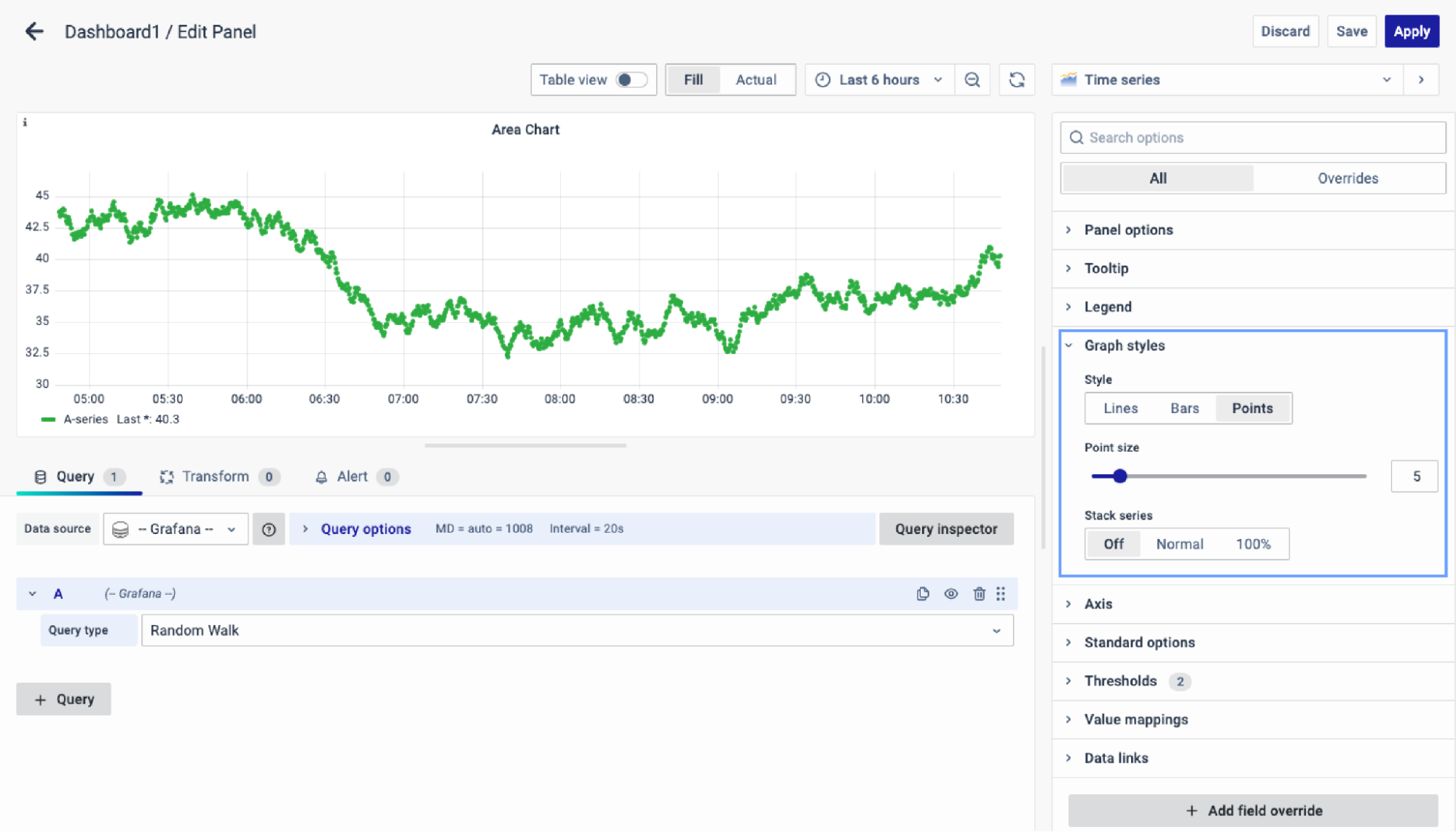Screen dimensions: 1456x832
Task: Open the data source help icon
Action: (x=269, y=530)
